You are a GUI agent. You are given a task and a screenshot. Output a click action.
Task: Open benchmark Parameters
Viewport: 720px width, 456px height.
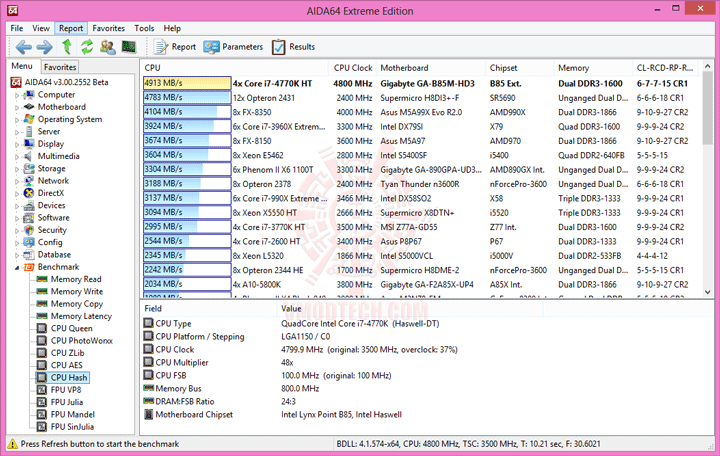(x=233, y=47)
